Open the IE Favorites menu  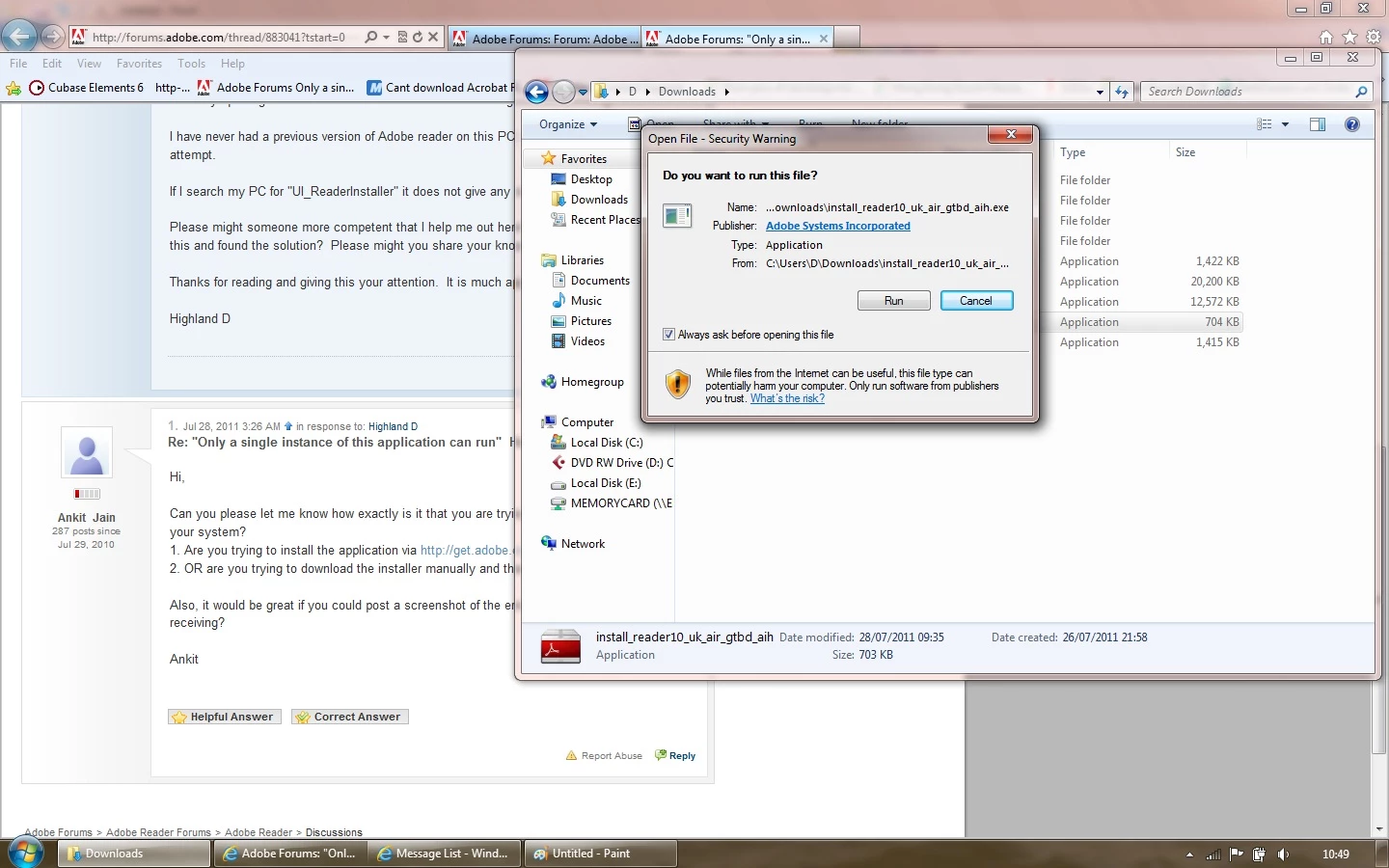[x=139, y=64]
